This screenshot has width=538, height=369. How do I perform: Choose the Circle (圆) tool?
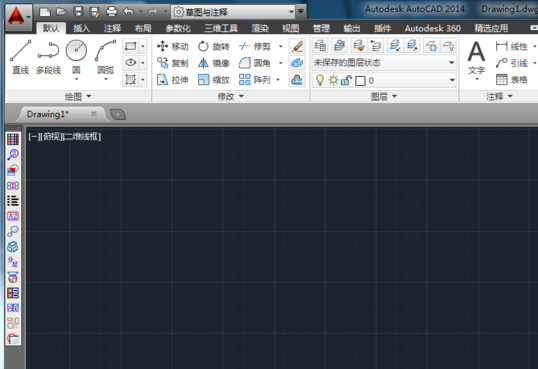pyautogui.click(x=76, y=59)
